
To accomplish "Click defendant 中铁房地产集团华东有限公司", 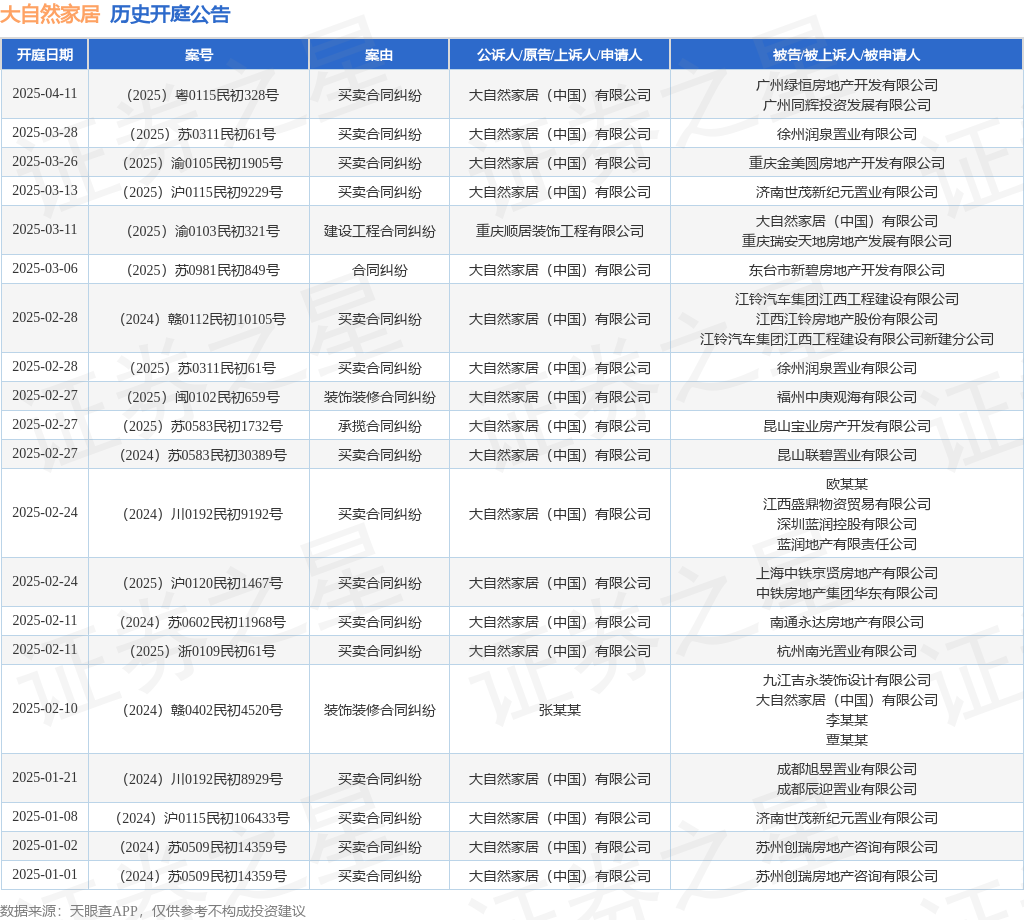I will pos(846,593).
